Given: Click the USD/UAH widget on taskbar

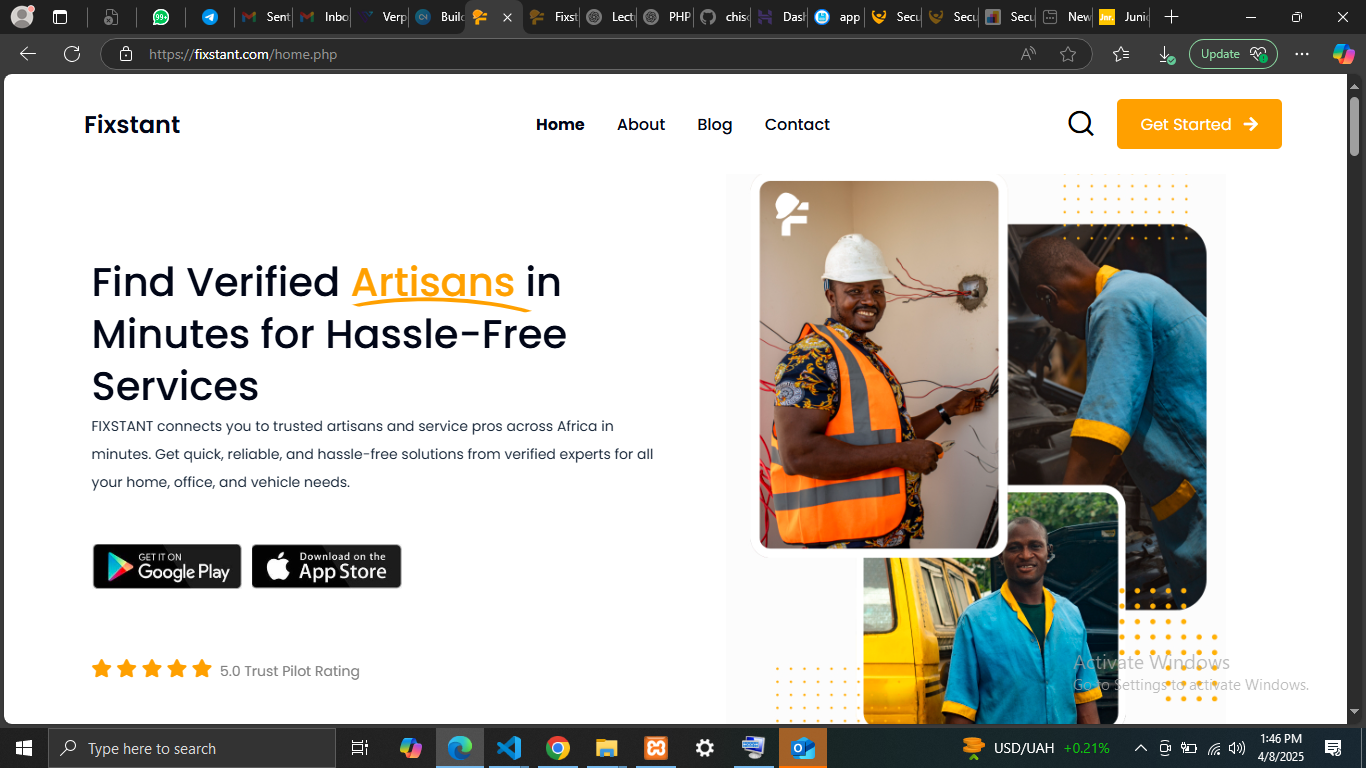Looking at the screenshot, I should click(x=1036, y=748).
